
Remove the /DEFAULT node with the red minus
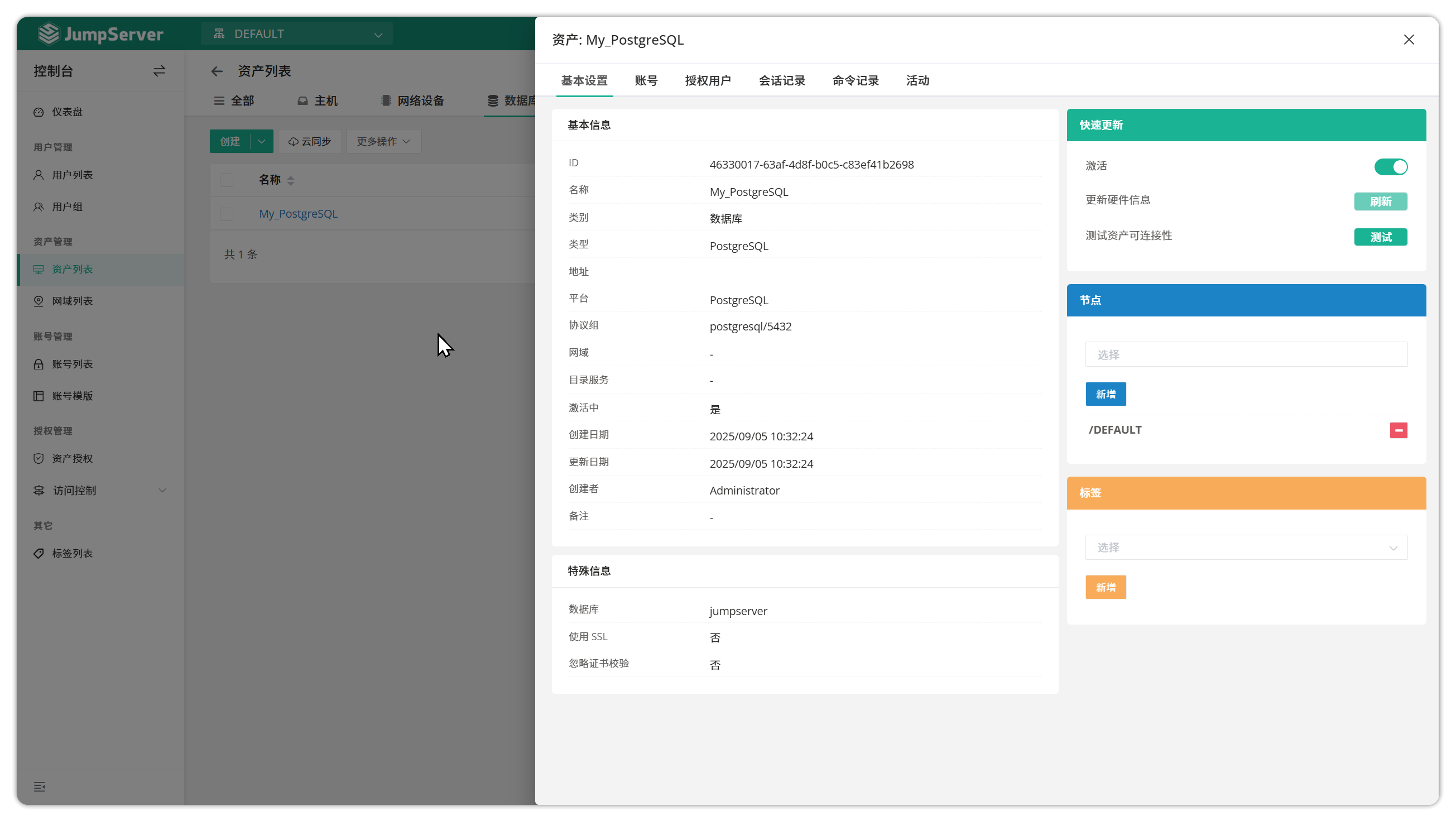click(x=1399, y=430)
